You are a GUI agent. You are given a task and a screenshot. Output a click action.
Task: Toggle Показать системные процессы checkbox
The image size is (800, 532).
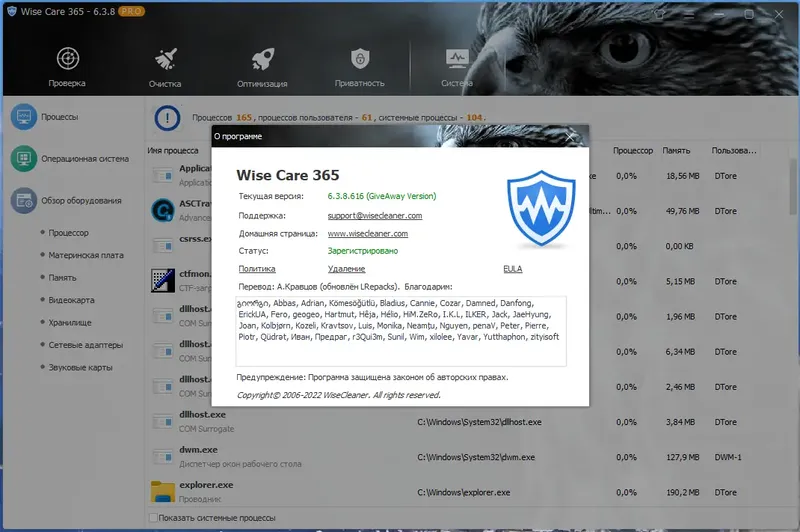click(x=153, y=518)
